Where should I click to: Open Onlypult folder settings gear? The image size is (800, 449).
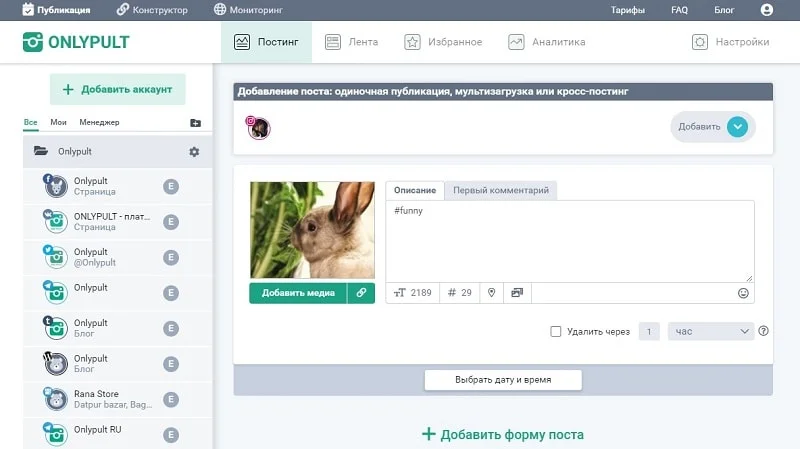click(x=194, y=152)
